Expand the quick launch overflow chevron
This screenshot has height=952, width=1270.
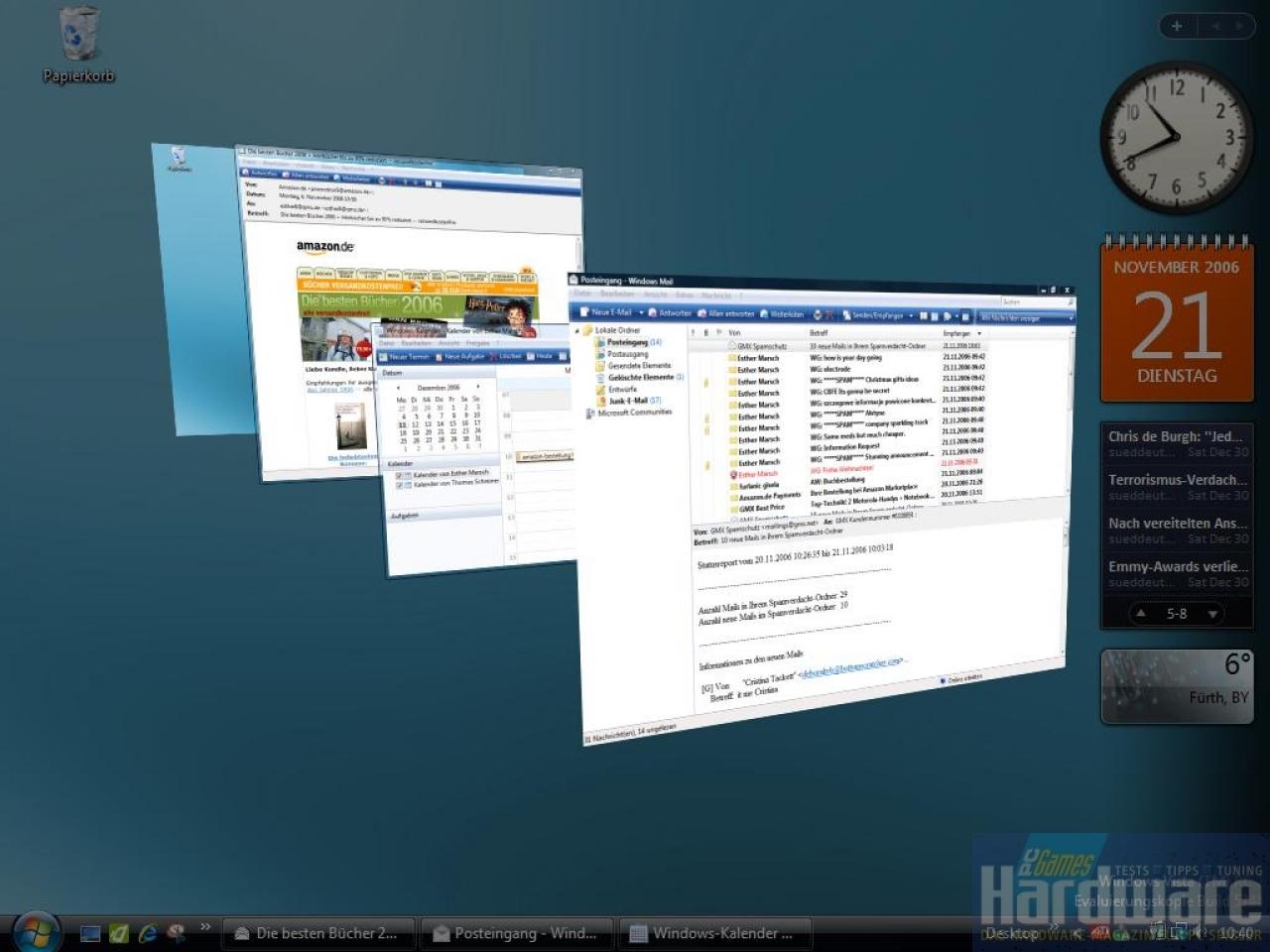click(205, 928)
